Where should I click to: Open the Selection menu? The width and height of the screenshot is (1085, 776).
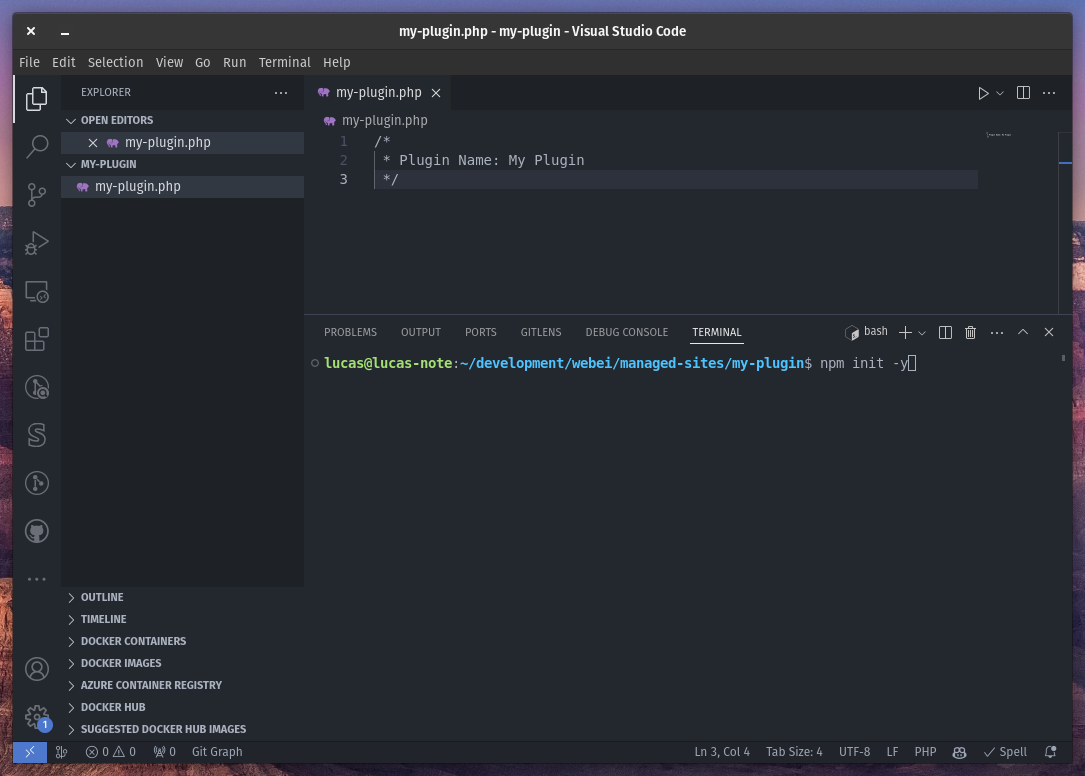point(116,62)
